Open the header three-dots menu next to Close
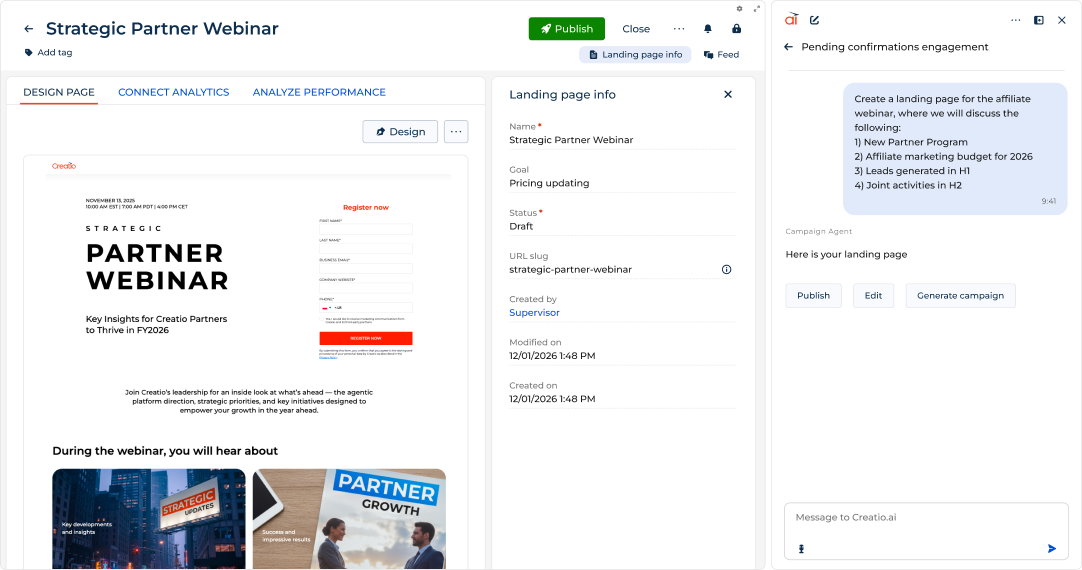The width and height of the screenshot is (1082, 570). pos(679,29)
